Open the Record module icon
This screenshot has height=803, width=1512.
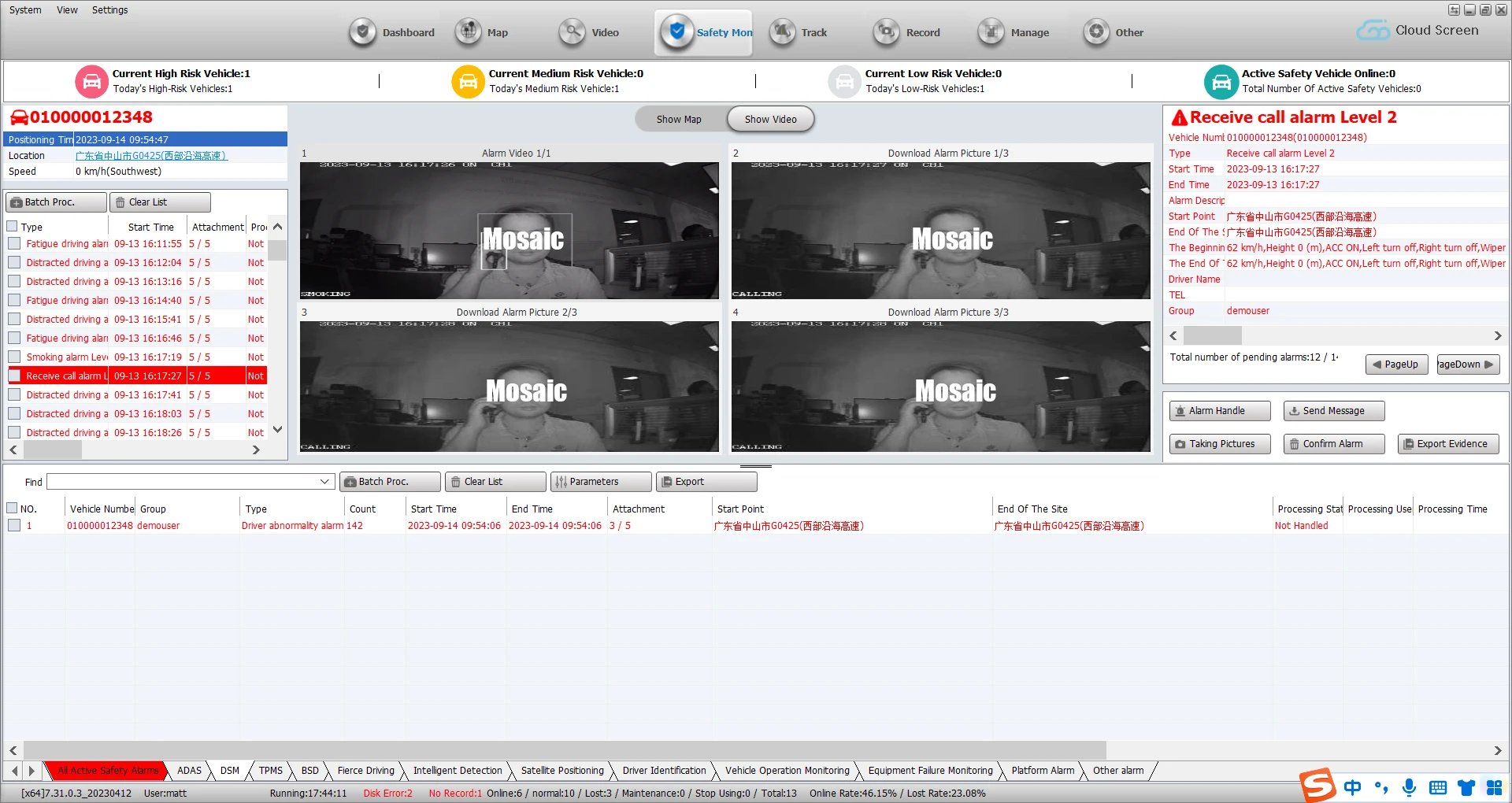(x=887, y=32)
